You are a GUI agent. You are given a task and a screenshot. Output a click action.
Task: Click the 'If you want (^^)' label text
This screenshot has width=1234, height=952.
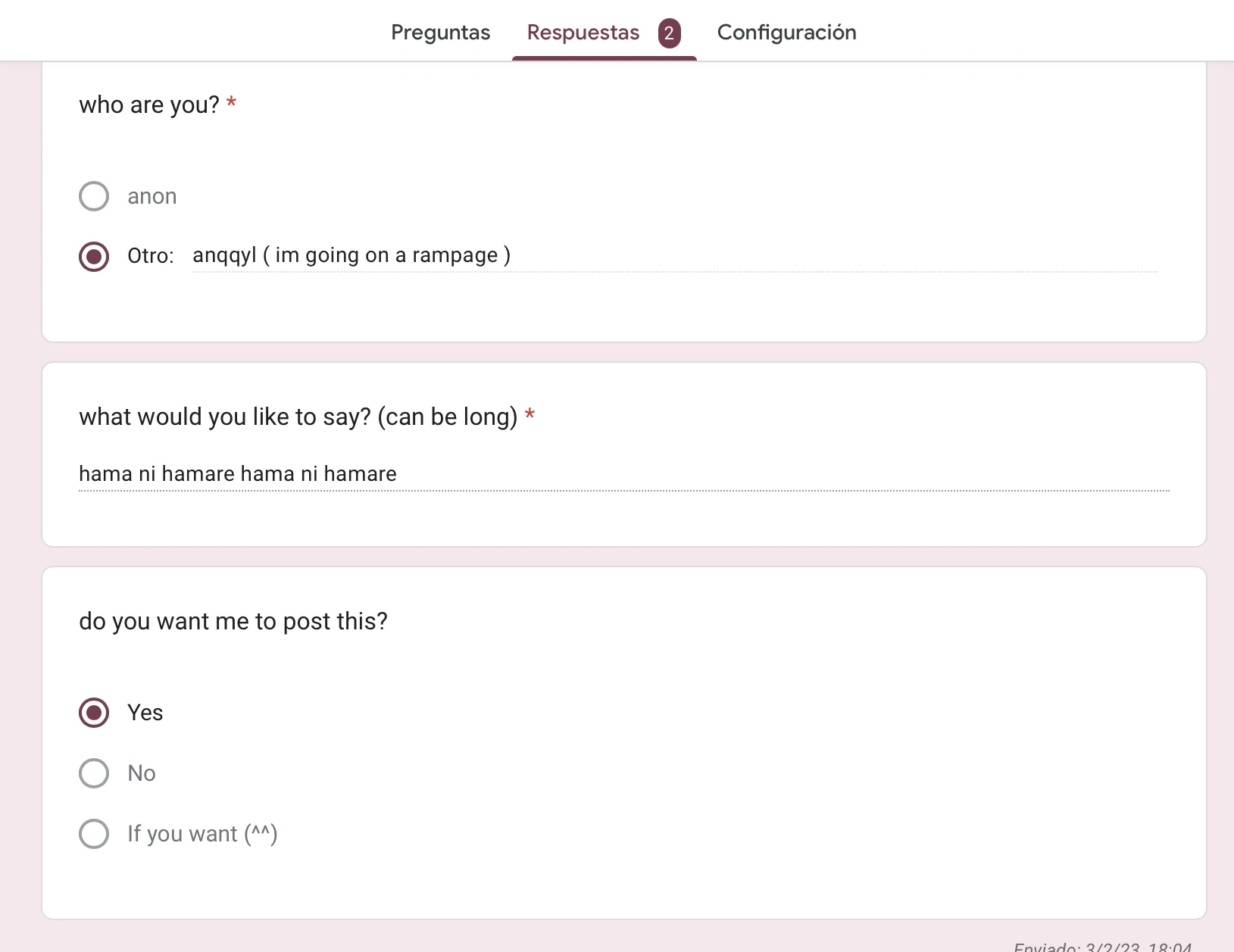(202, 834)
